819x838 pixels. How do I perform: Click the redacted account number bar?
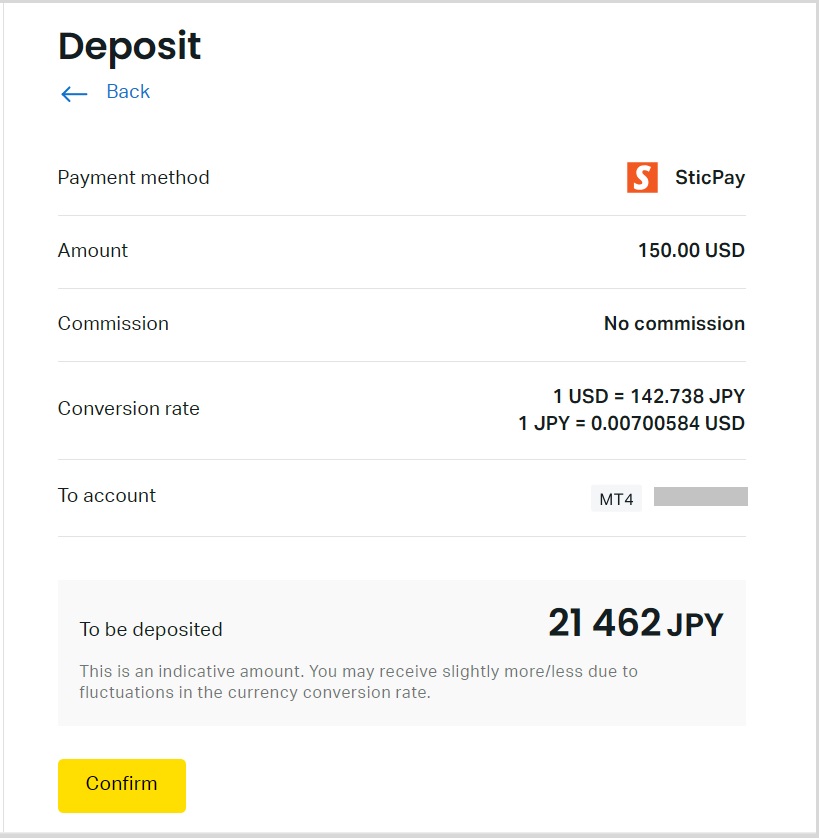(700, 497)
